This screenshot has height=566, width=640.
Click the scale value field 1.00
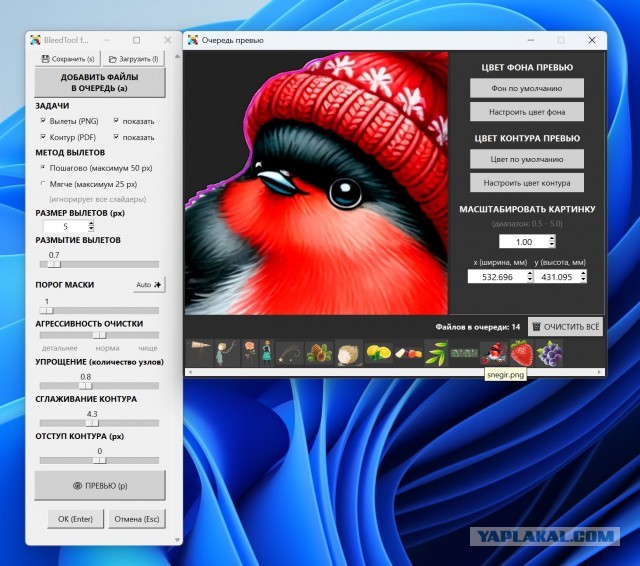(524, 242)
